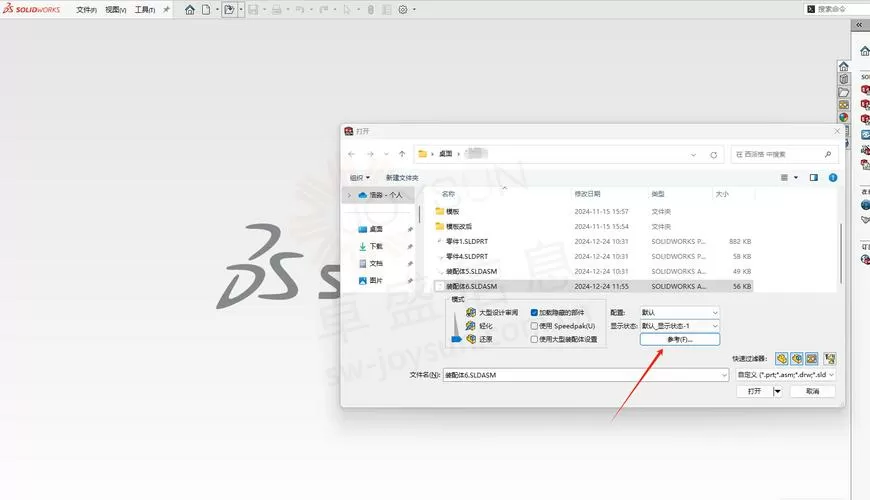Click the 取消 button

tap(812, 391)
